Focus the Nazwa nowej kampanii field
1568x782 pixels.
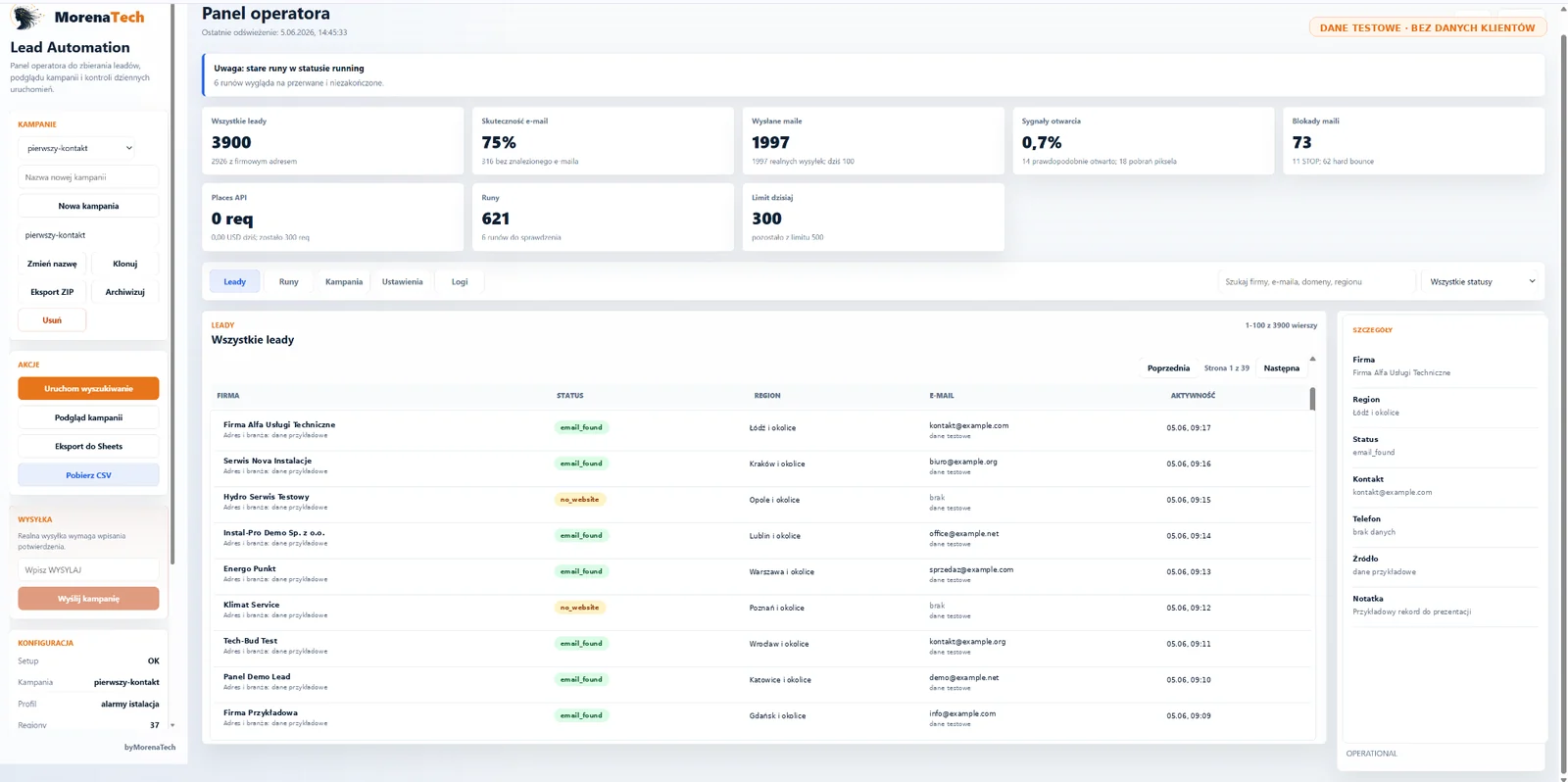(x=88, y=177)
